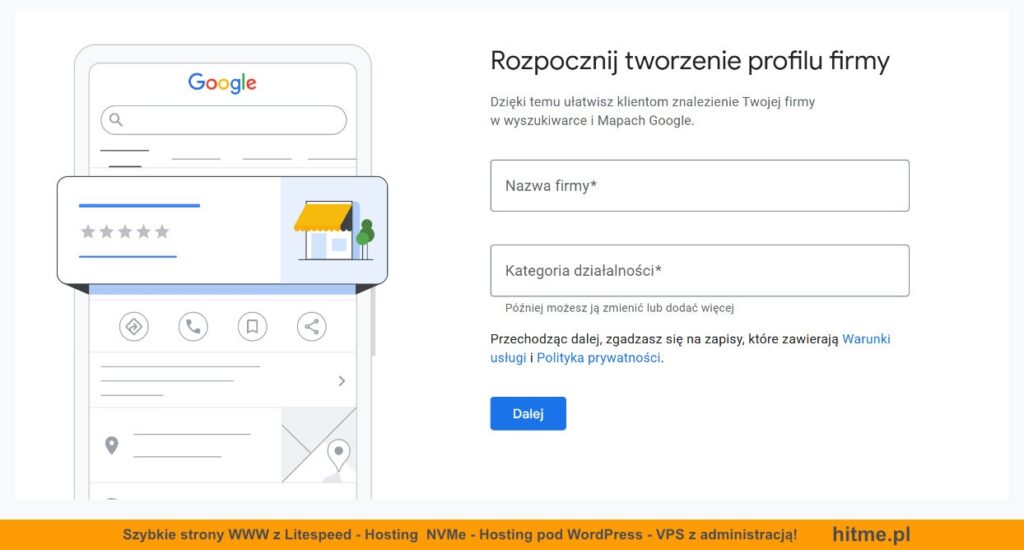Tap the directions arrow icon in the phone mockup
The height and width of the screenshot is (550, 1024).
(x=133, y=326)
